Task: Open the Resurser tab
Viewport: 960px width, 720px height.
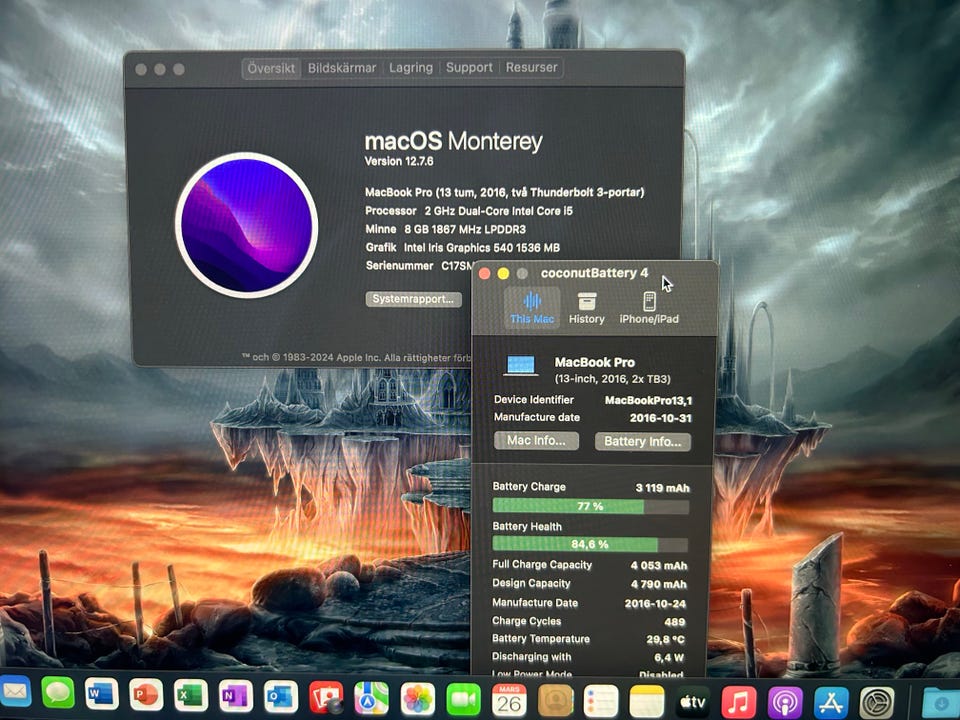Action: tap(531, 68)
